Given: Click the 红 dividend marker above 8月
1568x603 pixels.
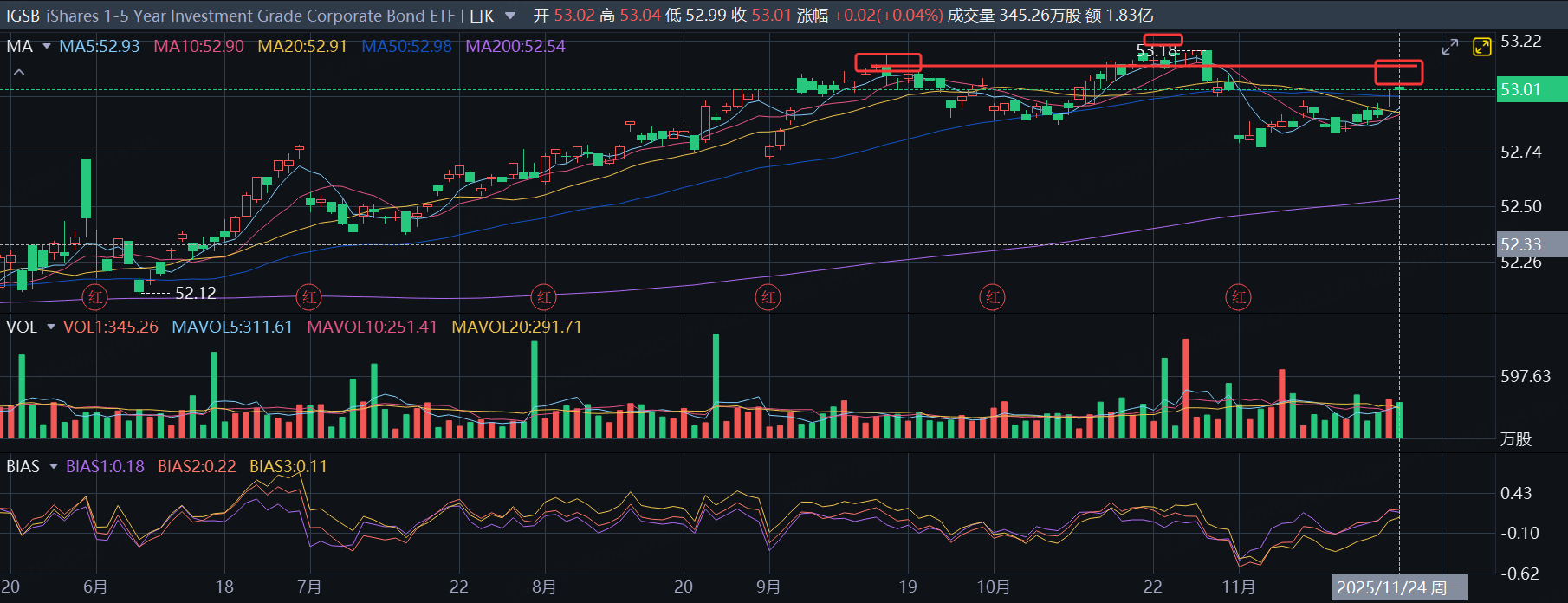Looking at the screenshot, I should click(543, 297).
